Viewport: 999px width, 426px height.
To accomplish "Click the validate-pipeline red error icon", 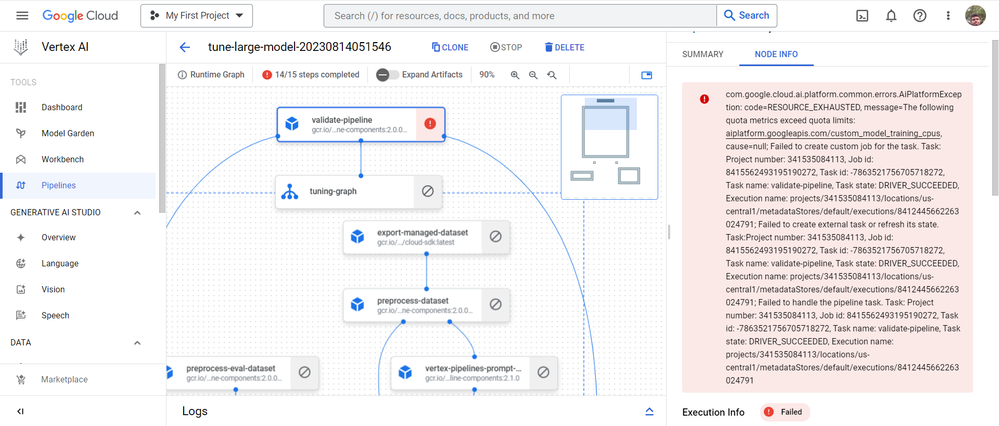I will coord(430,124).
